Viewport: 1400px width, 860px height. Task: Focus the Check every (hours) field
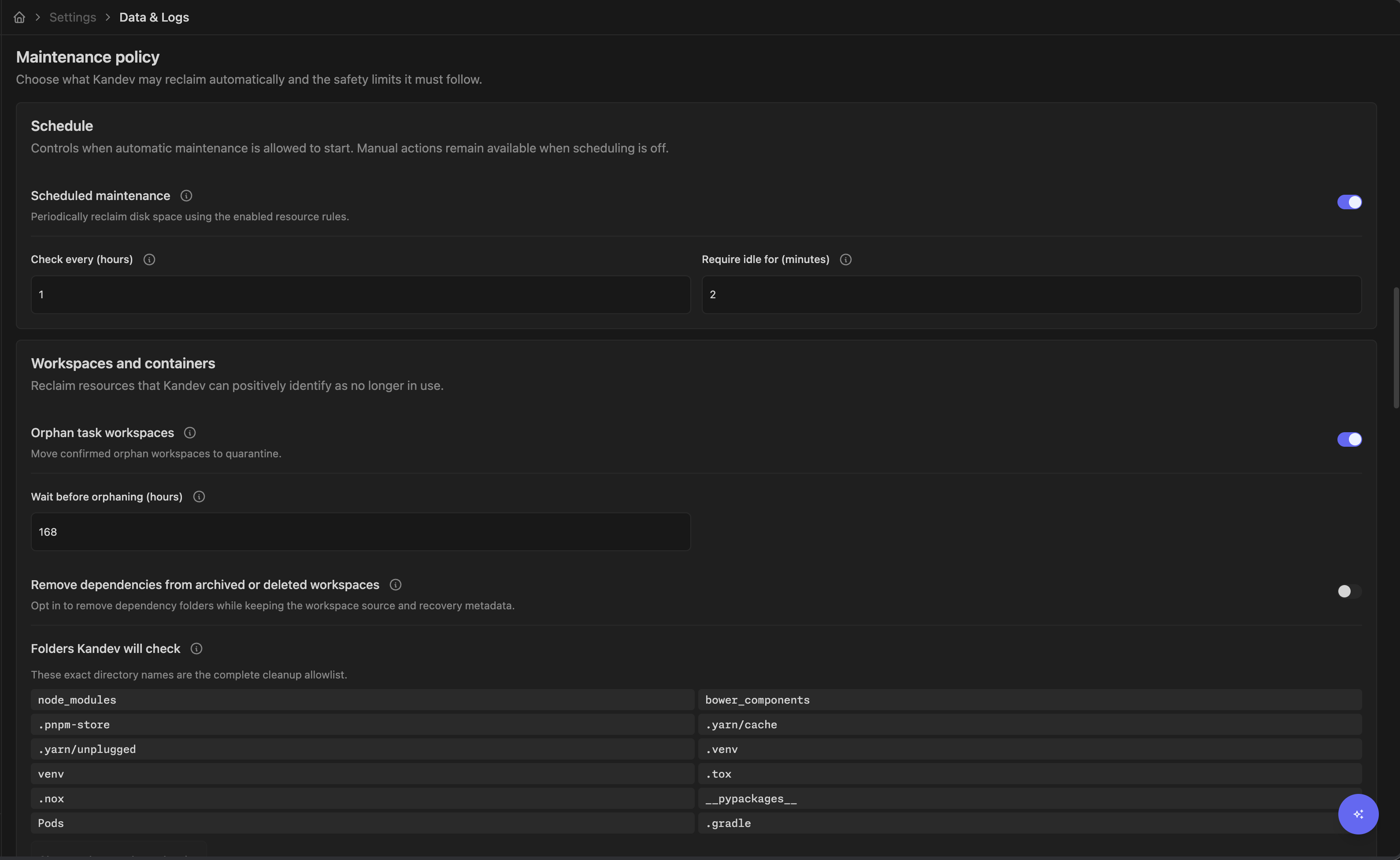[x=360, y=295]
